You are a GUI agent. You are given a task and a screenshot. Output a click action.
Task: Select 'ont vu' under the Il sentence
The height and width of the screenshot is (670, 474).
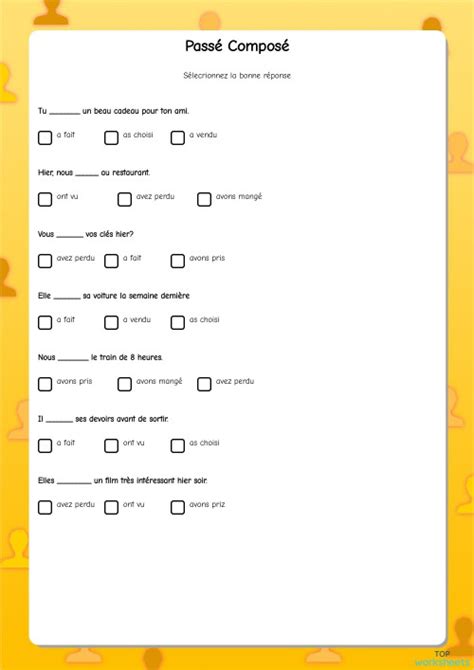[111, 445]
